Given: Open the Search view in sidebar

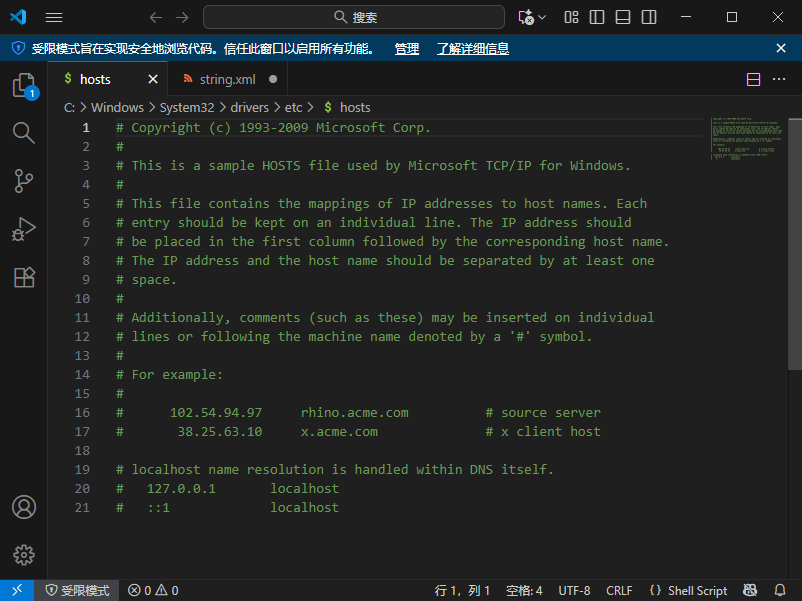Looking at the screenshot, I should (23, 133).
